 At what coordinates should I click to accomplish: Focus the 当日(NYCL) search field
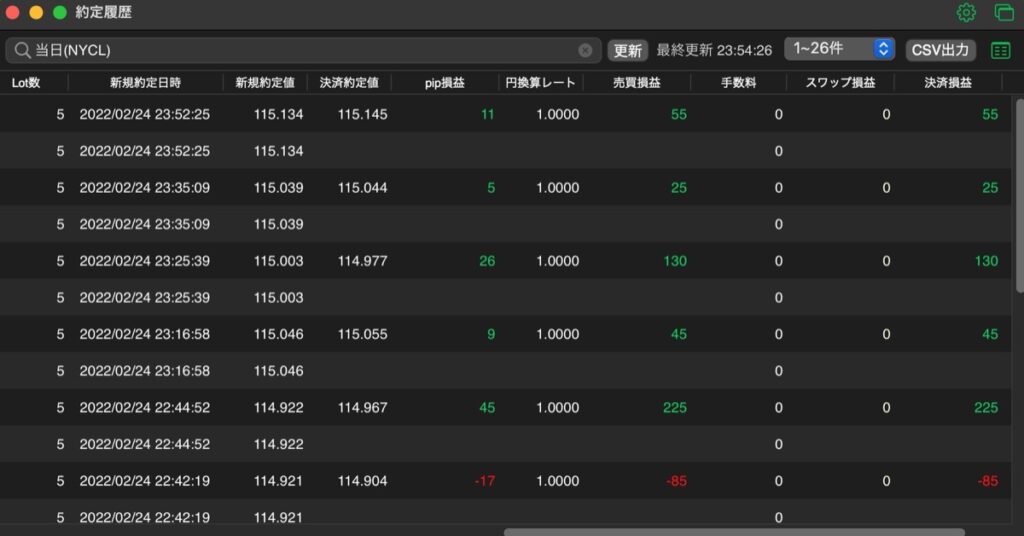tap(303, 50)
